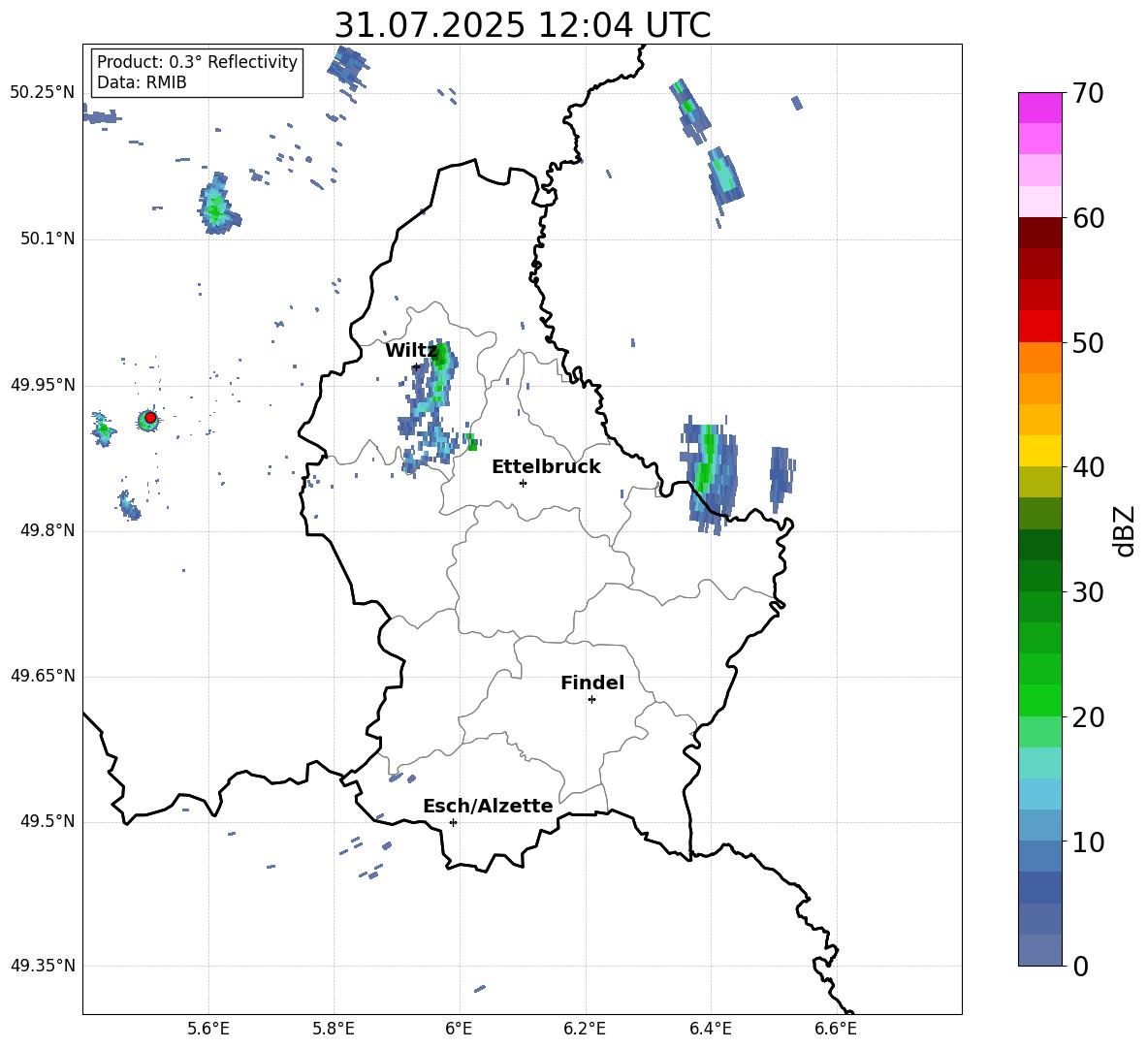The width and height of the screenshot is (1148, 1048).
Task: Click the 49.35°N latitude label
Action: [x=43, y=966]
